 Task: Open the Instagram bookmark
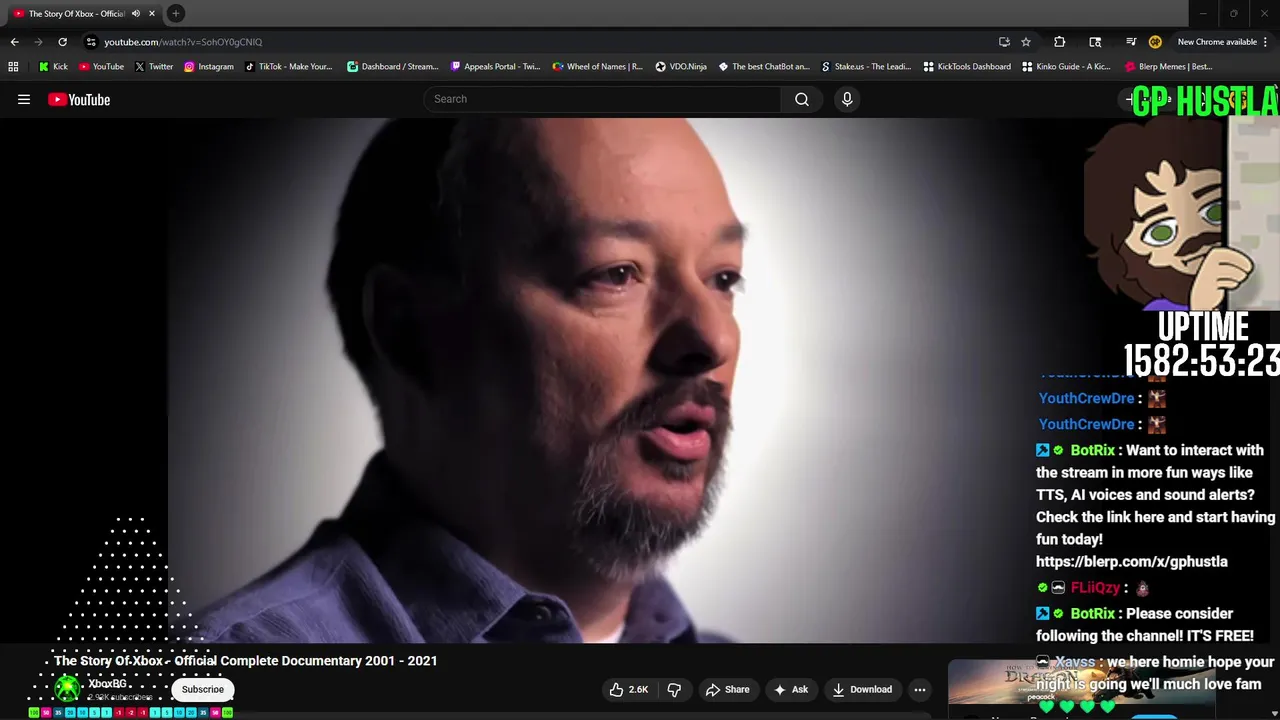208,67
